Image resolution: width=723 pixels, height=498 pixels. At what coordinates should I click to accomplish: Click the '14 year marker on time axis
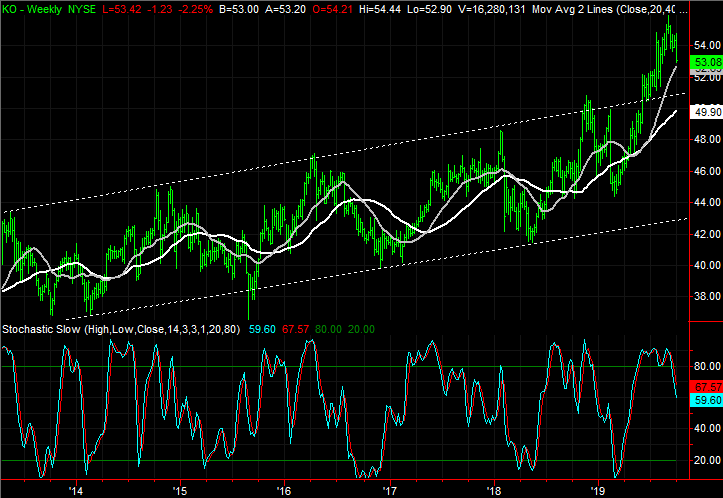click(x=75, y=490)
